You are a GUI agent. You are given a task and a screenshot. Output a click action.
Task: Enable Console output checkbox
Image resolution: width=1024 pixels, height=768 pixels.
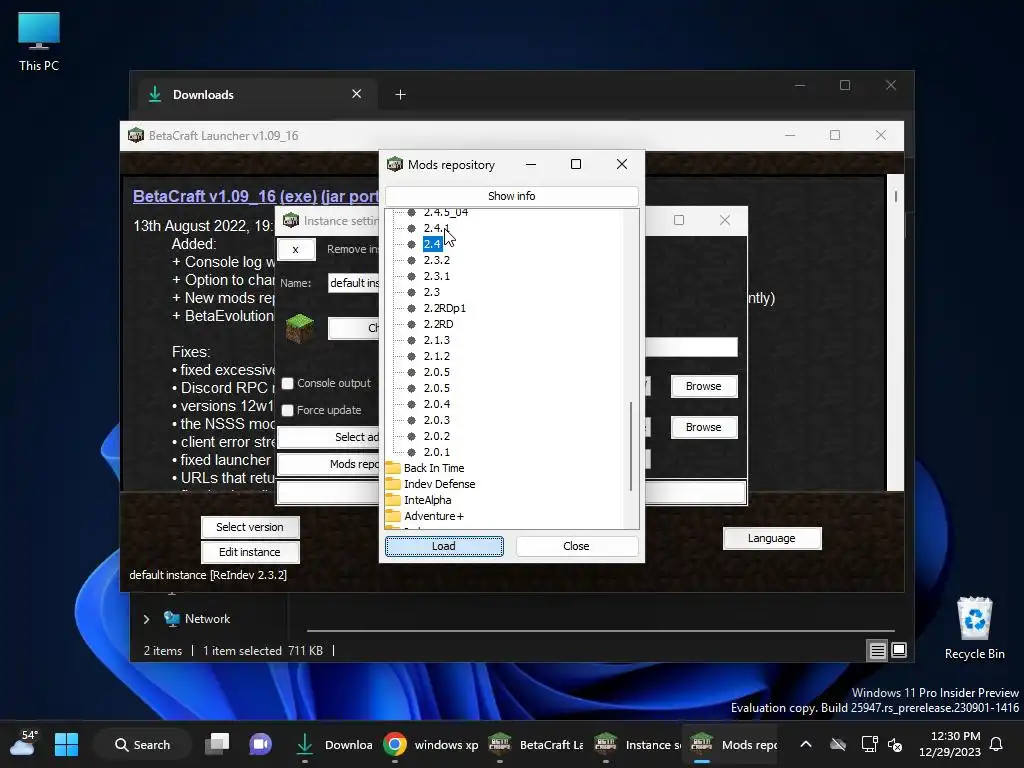coord(287,383)
